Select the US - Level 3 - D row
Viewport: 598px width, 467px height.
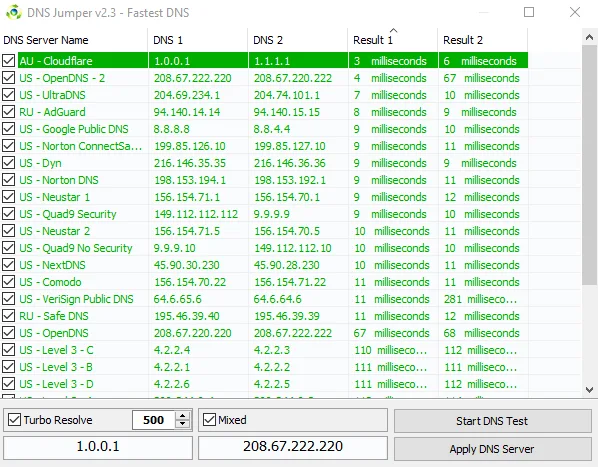265,384
